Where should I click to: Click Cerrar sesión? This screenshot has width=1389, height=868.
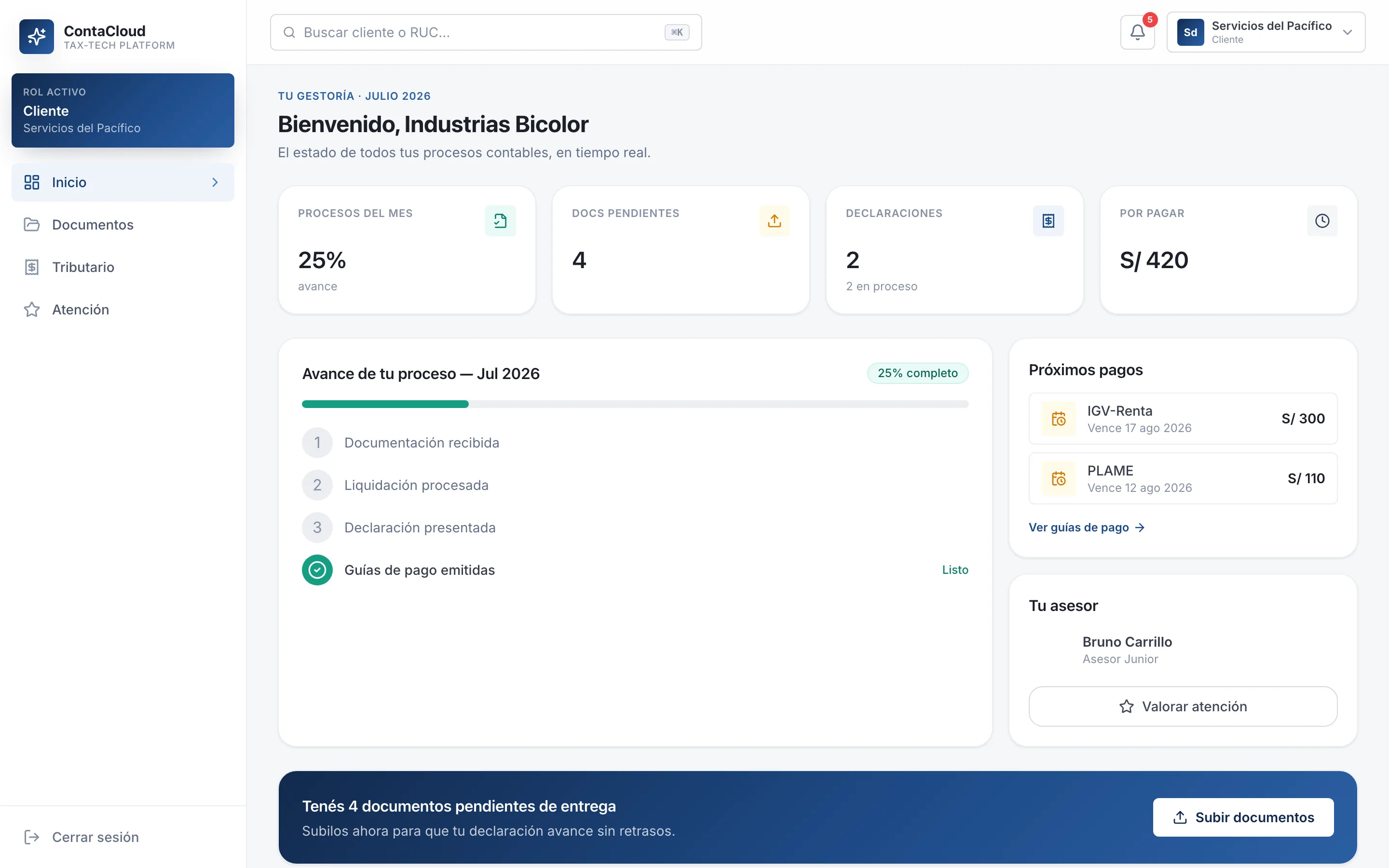123,837
